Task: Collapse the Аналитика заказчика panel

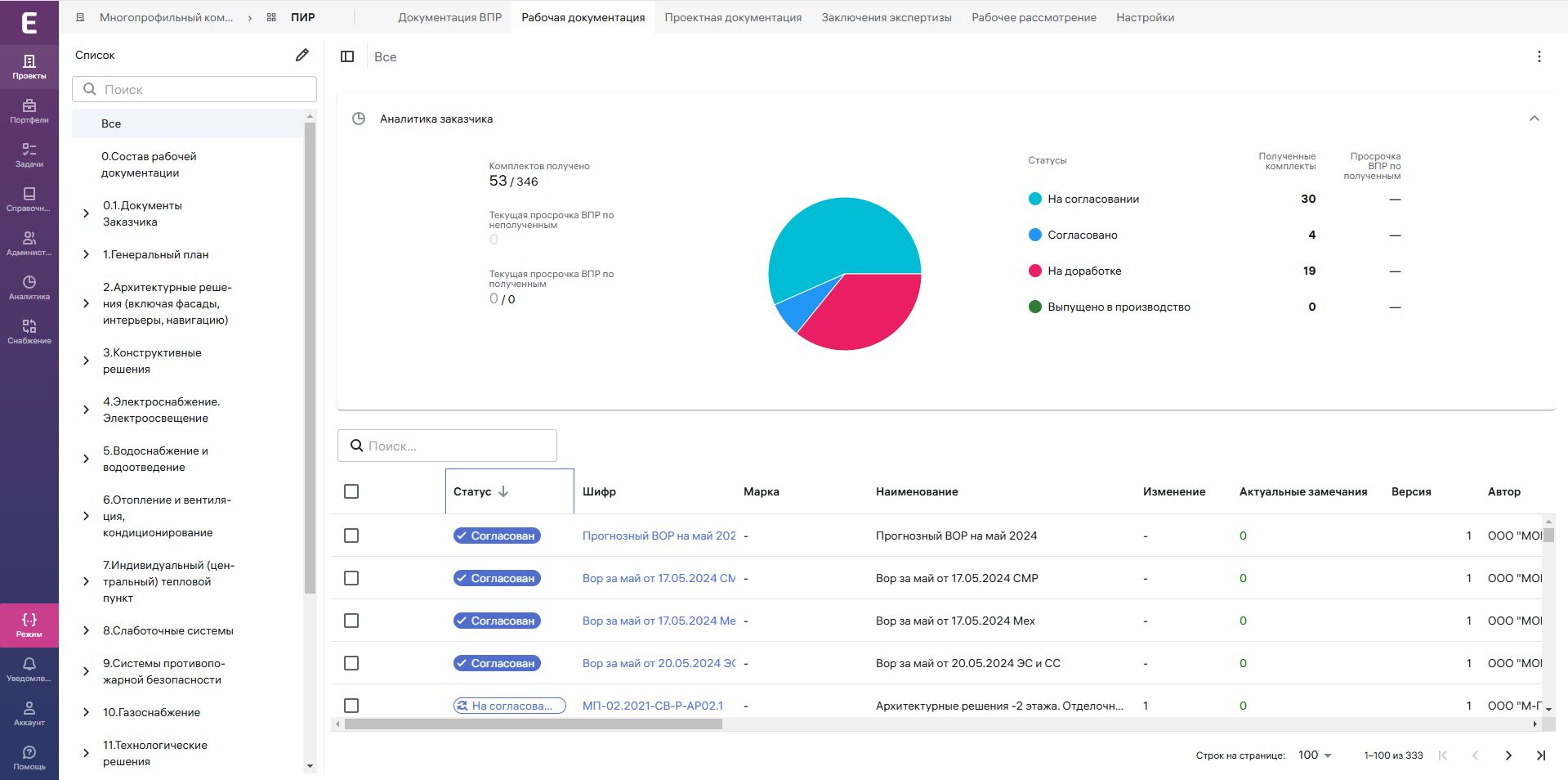Action: (1534, 119)
